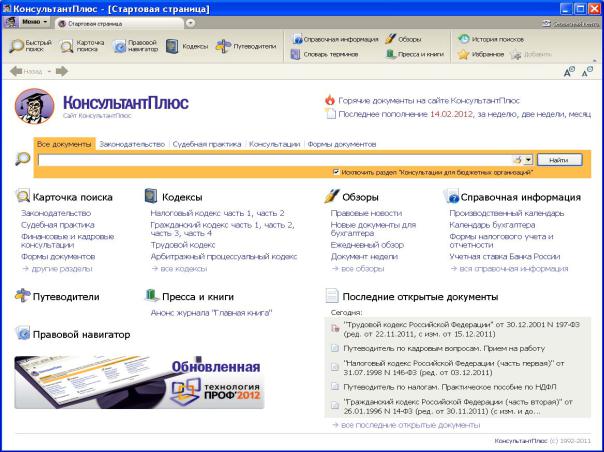The image size is (604, 452).
Task: Click the flame icon for hot documents
Action: [330, 100]
